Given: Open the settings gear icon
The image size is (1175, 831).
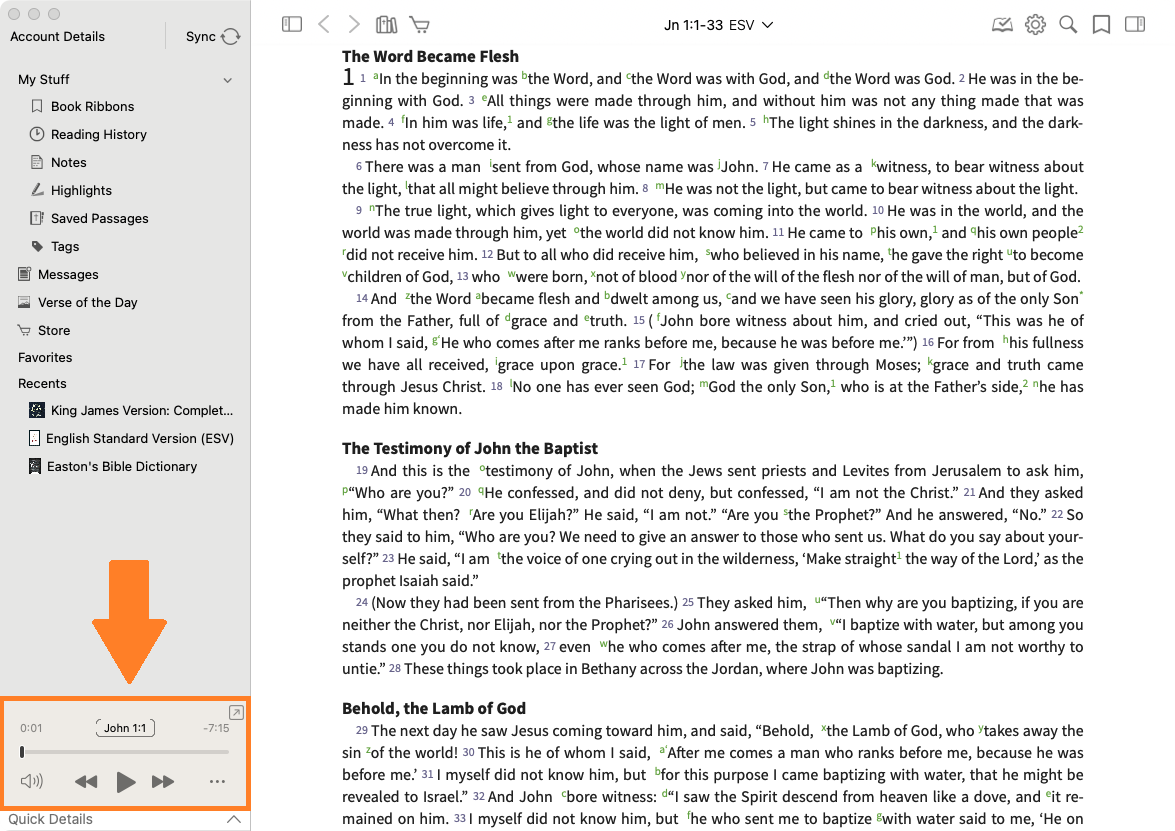Looking at the screenshot, I should pos(1035,24).
